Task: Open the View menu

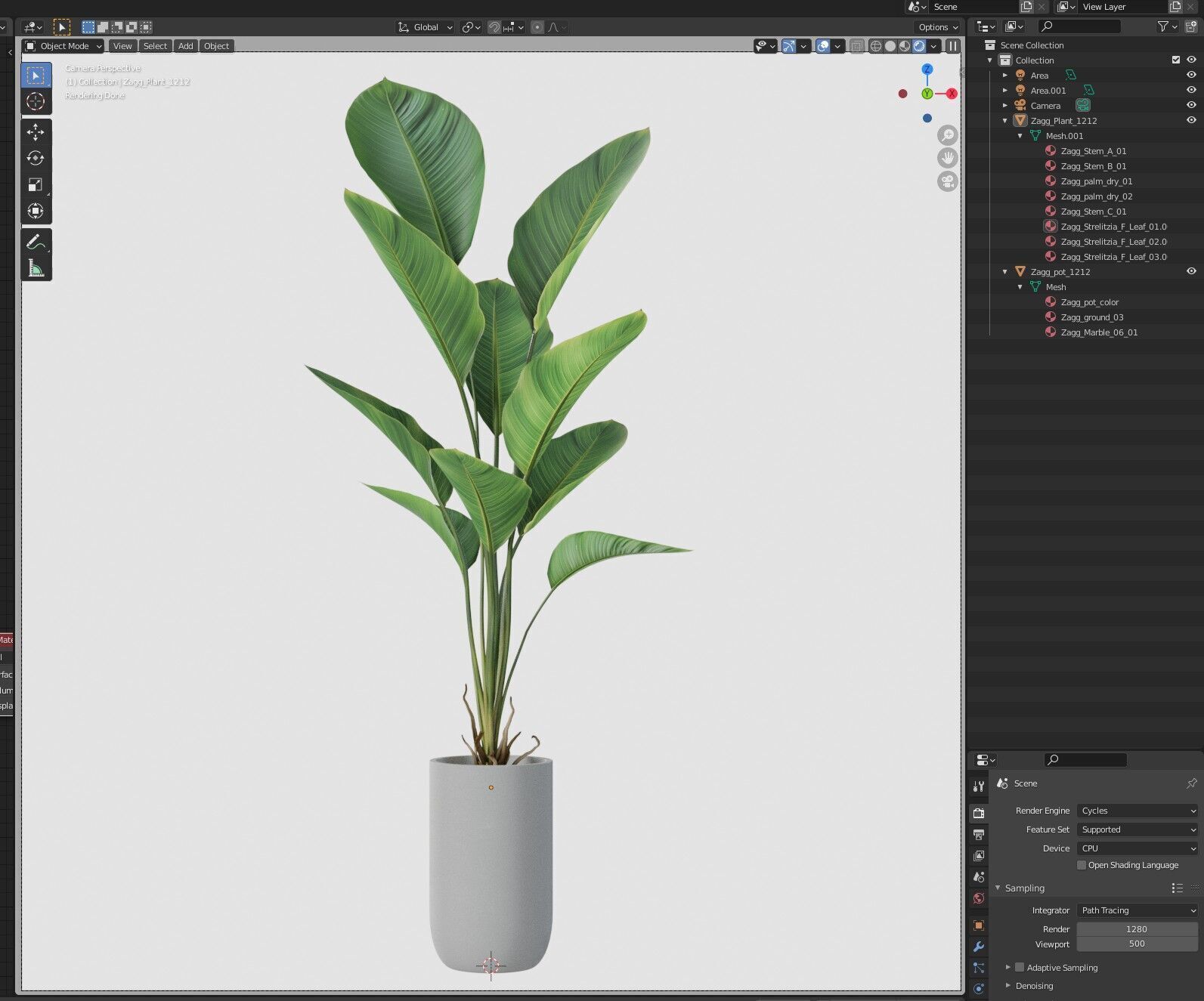Action: coord(122,46)
